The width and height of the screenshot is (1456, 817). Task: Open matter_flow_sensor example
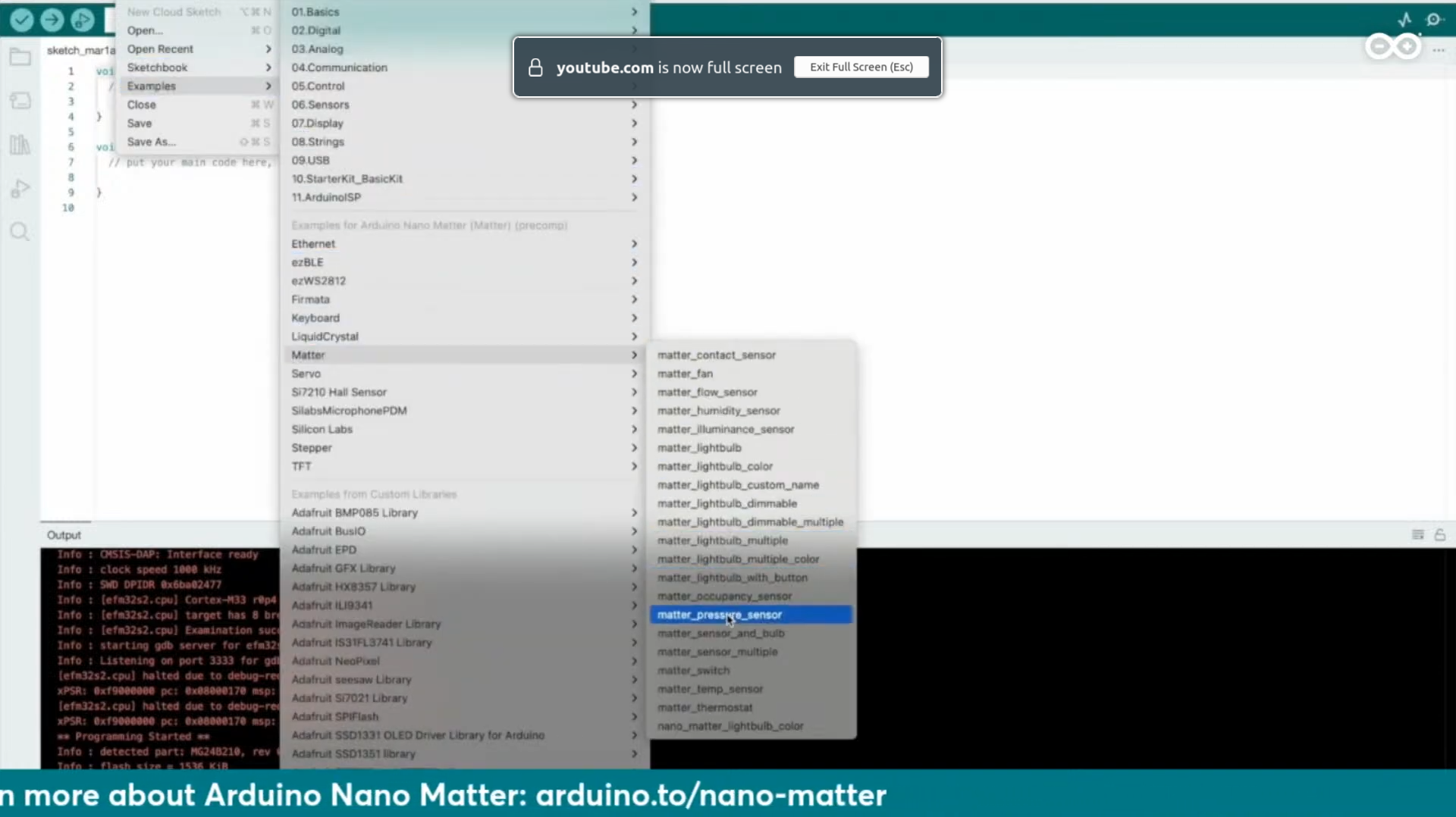pyautogui.click(x=751, y=392)
